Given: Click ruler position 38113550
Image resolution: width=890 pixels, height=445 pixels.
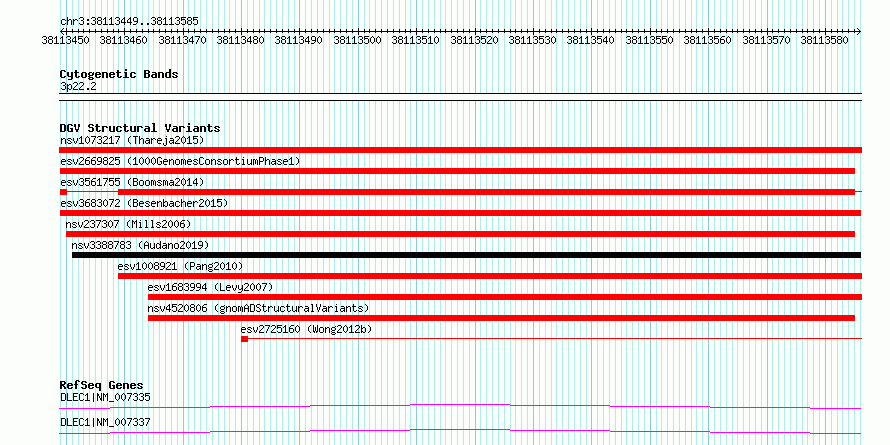Looking at the screenshot, I should click(650, 40).
